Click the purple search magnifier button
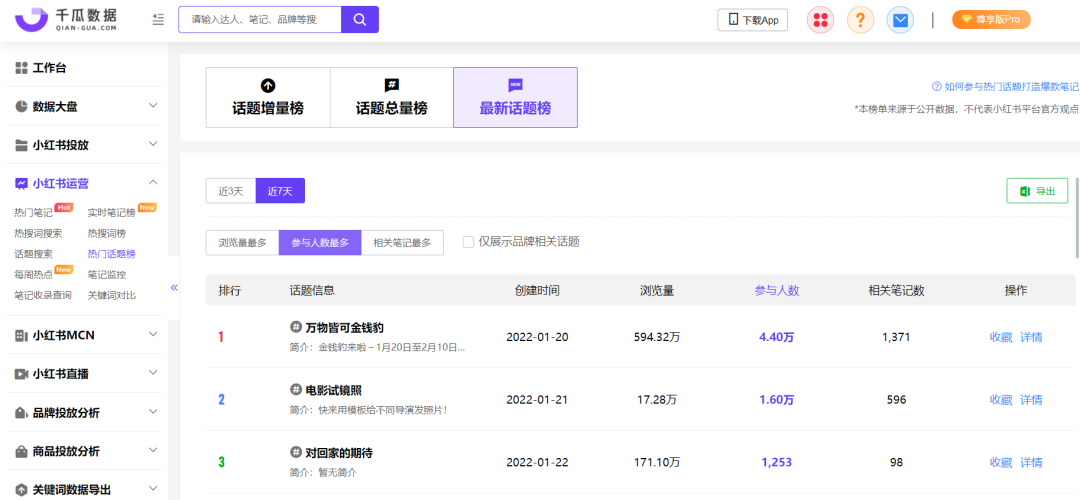 pyautogui.click(x=360, y=19)
